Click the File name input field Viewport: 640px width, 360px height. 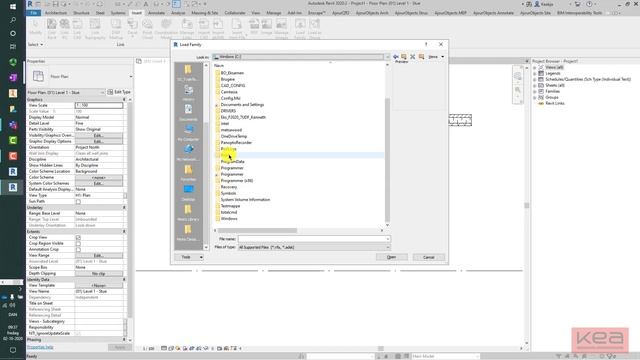point(313,239)
